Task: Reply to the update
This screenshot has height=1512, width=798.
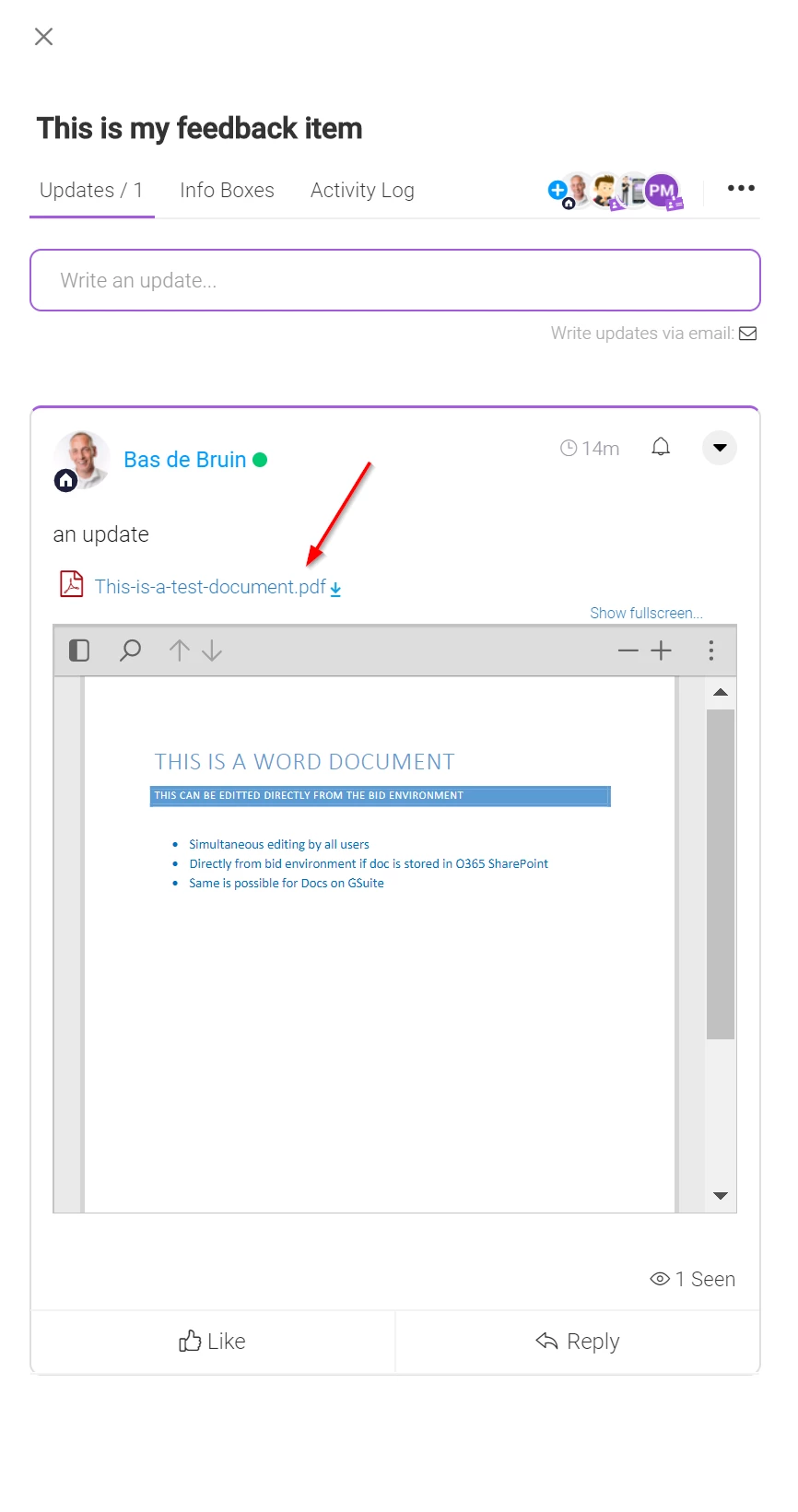Action: click(578, 1342)
